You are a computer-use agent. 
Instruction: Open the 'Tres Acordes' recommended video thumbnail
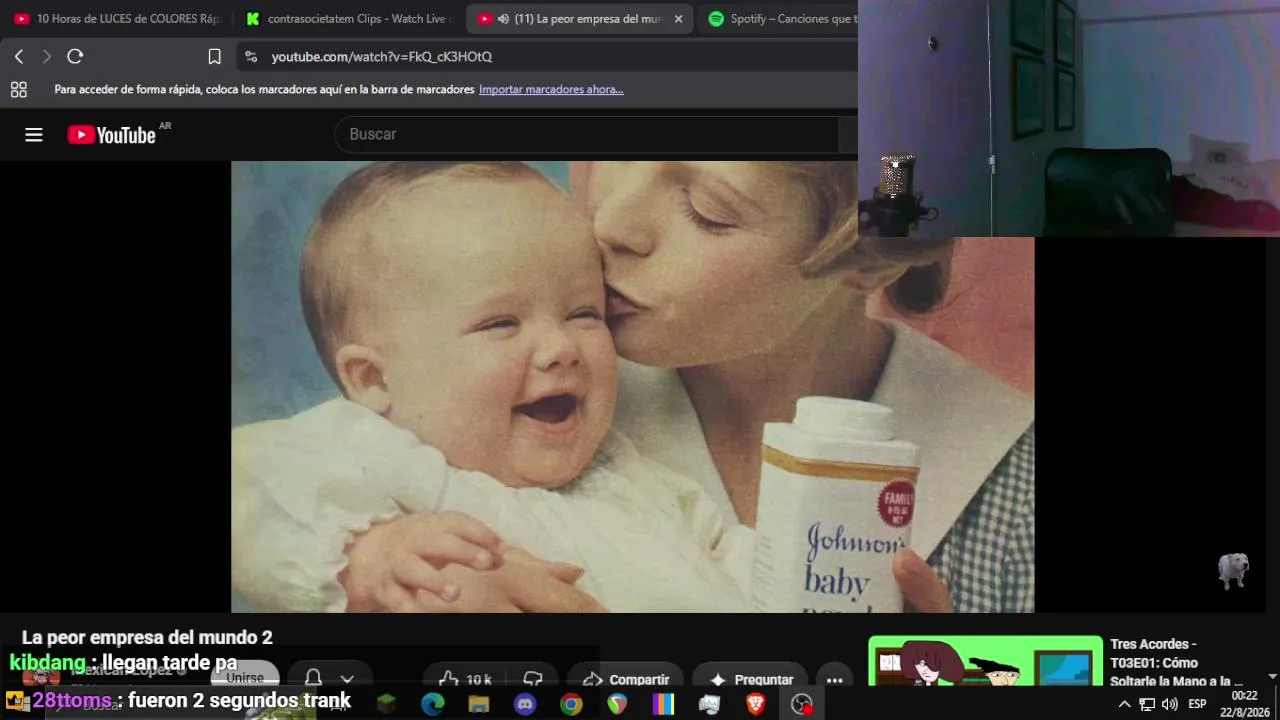985,661
